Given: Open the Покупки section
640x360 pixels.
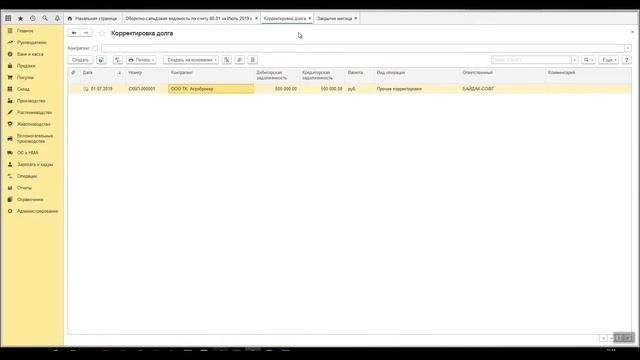Looking at the screenshot, I should click(25, 78).
